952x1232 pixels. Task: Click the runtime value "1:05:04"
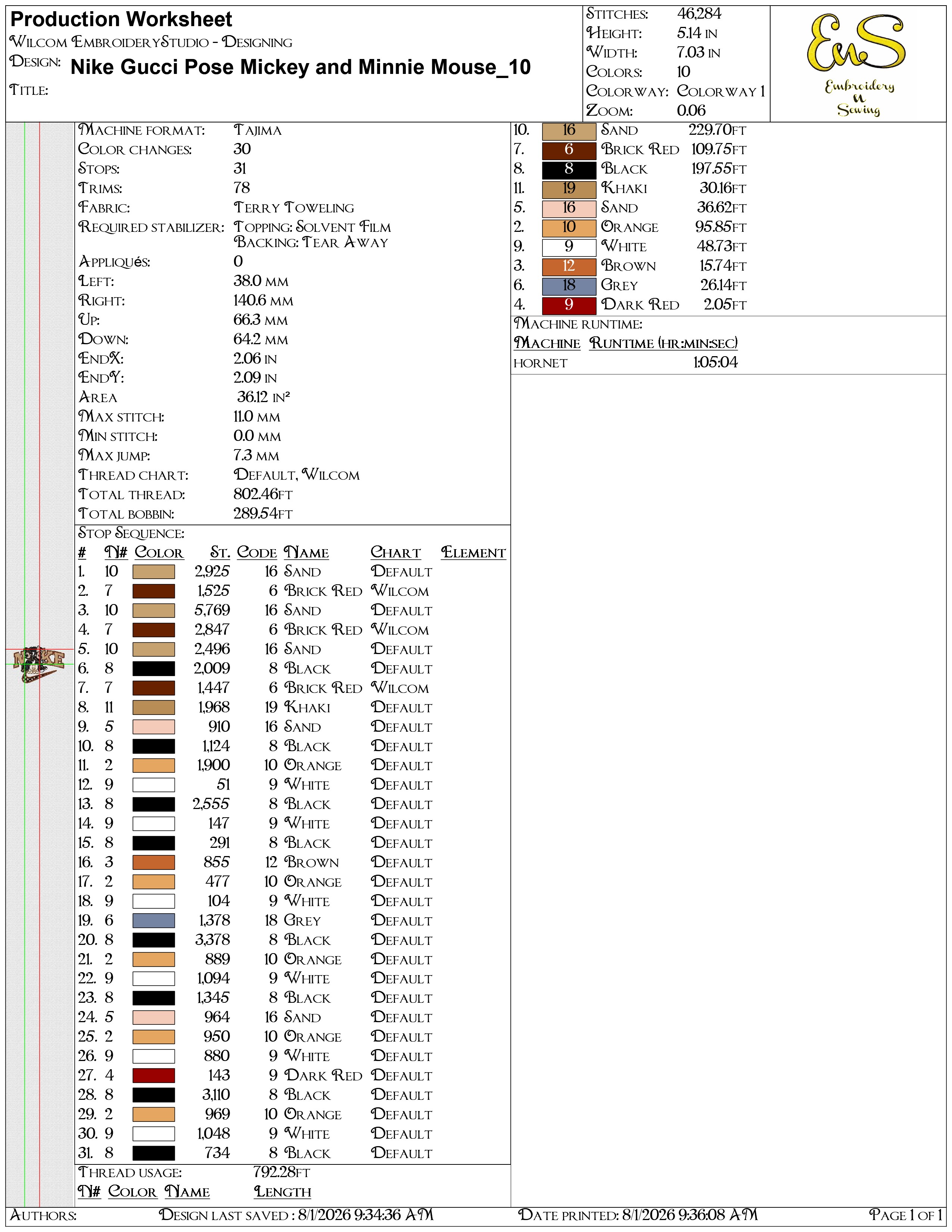(x=716, y=363)
